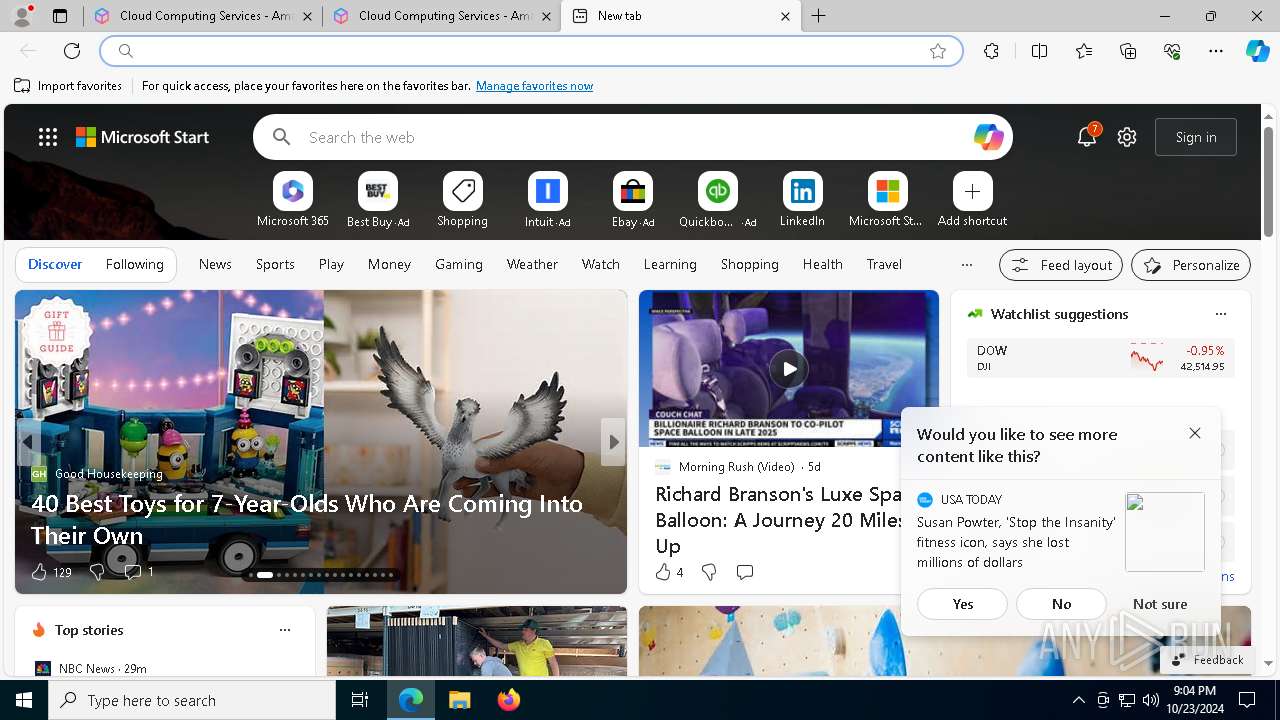Open the Shopping tag shortcut icon
Screen dimensions: 1280x720
pos(462,191)
